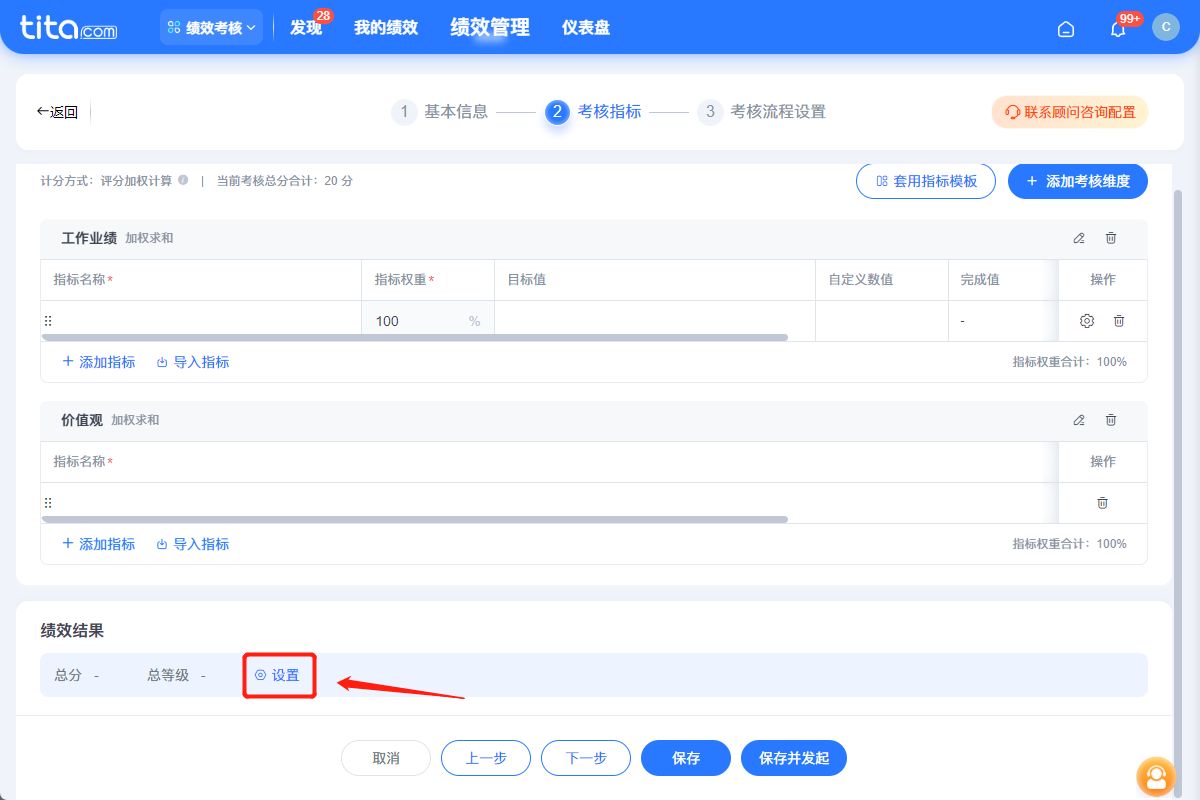1200x800 pixels.
Task: Open the home icon in top bar
Action: pyautogui.click(x=1065, y=28)
